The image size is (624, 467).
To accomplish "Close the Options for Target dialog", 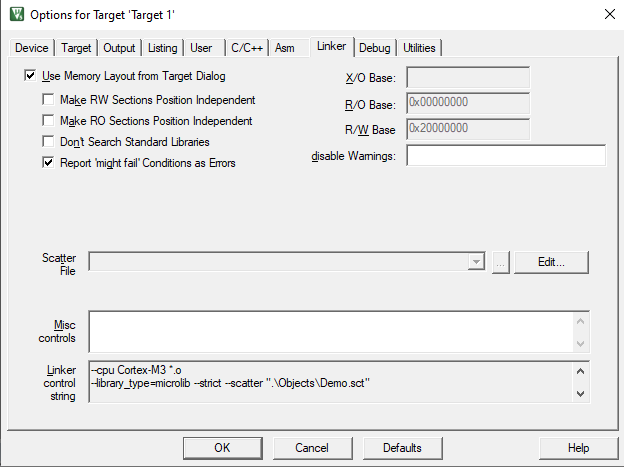I will pos(609,14).
